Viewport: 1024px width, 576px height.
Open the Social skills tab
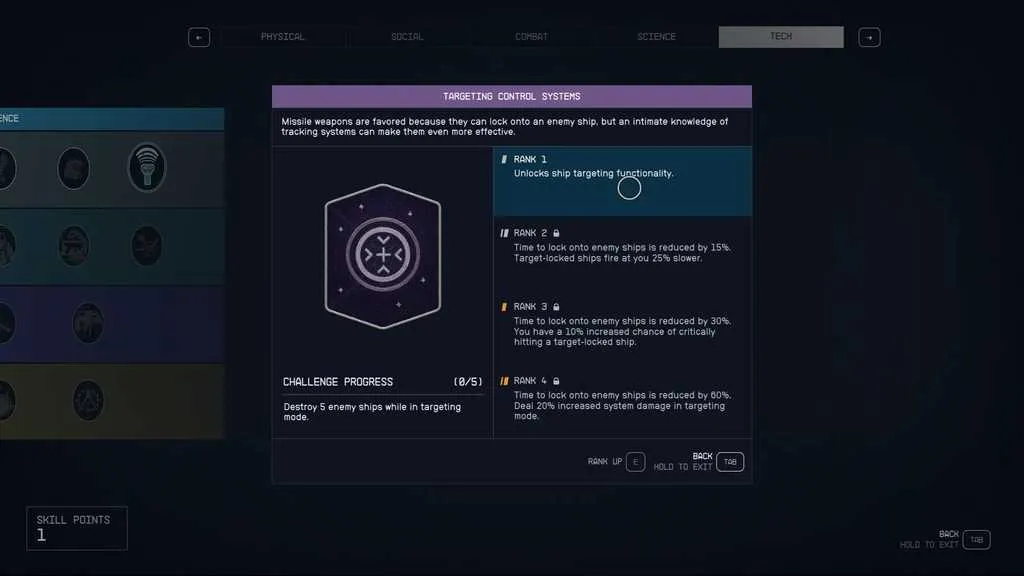(407, 37)
